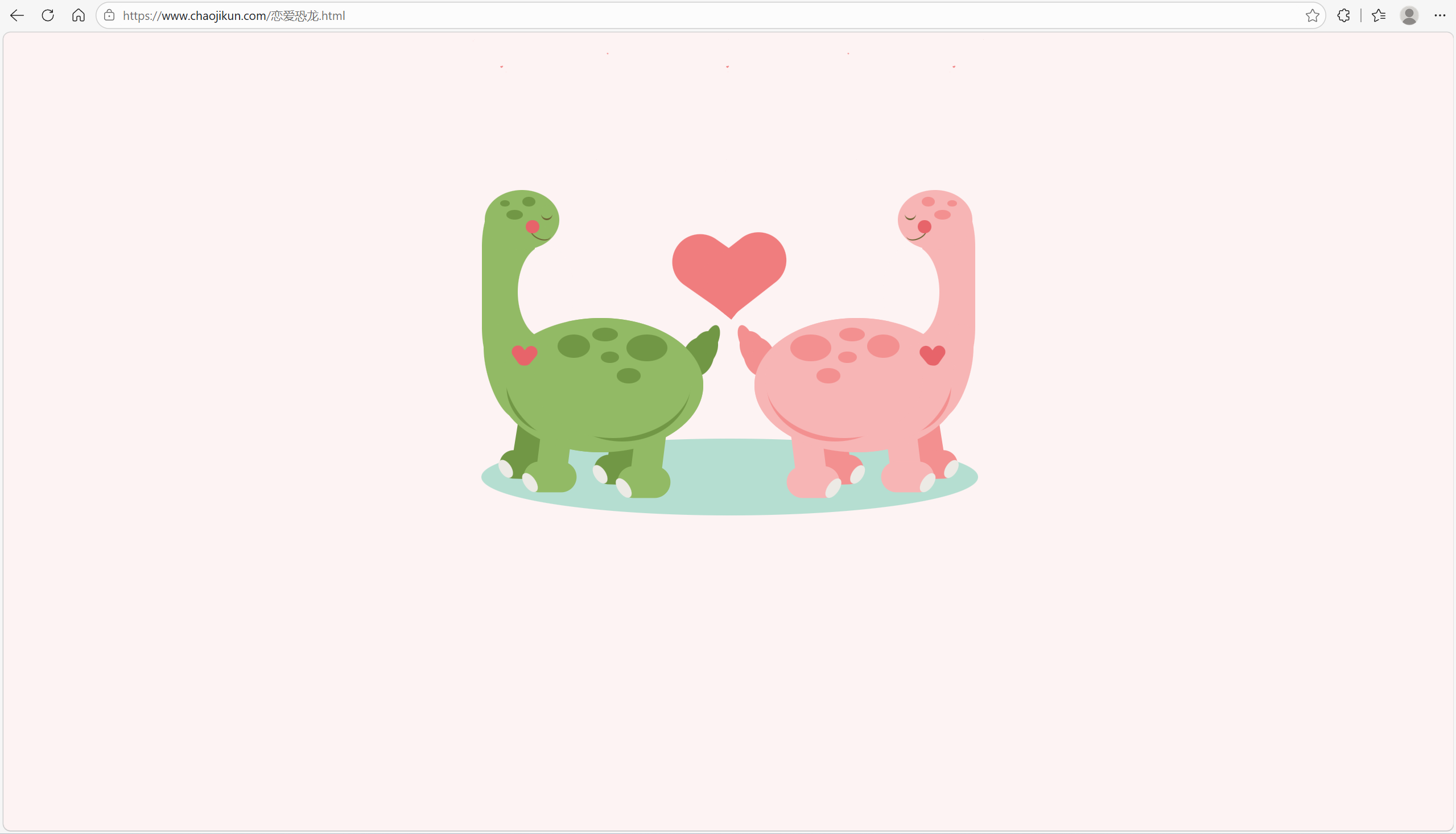Click the heart on pink dinosaur's chest
Image resolution: width=1456 pixels, height=834 pixels.
coord(932,354)
